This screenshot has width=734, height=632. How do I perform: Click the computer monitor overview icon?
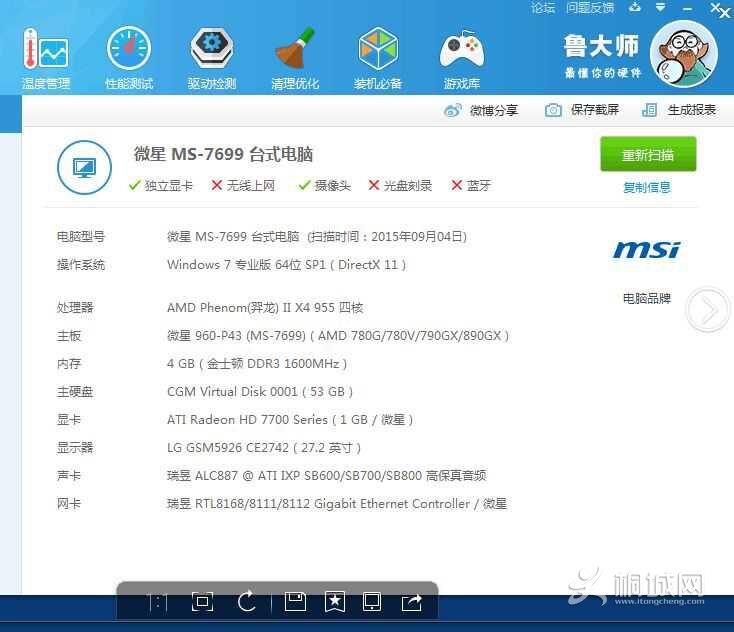(84, 167)
